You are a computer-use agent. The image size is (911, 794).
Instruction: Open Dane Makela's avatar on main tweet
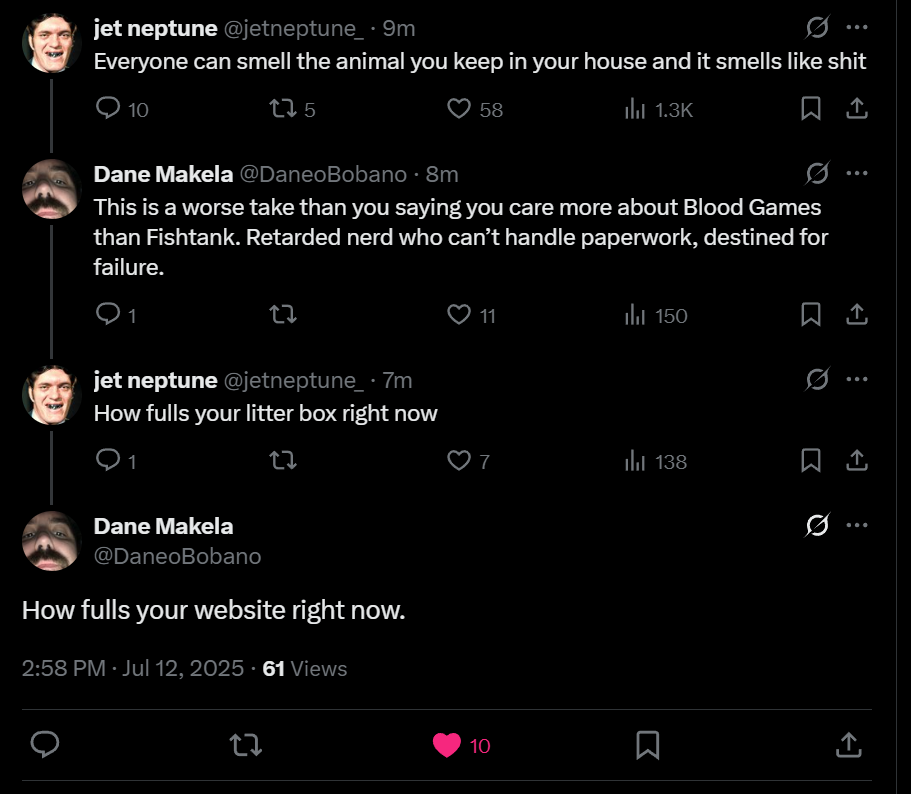click(51, 540)
